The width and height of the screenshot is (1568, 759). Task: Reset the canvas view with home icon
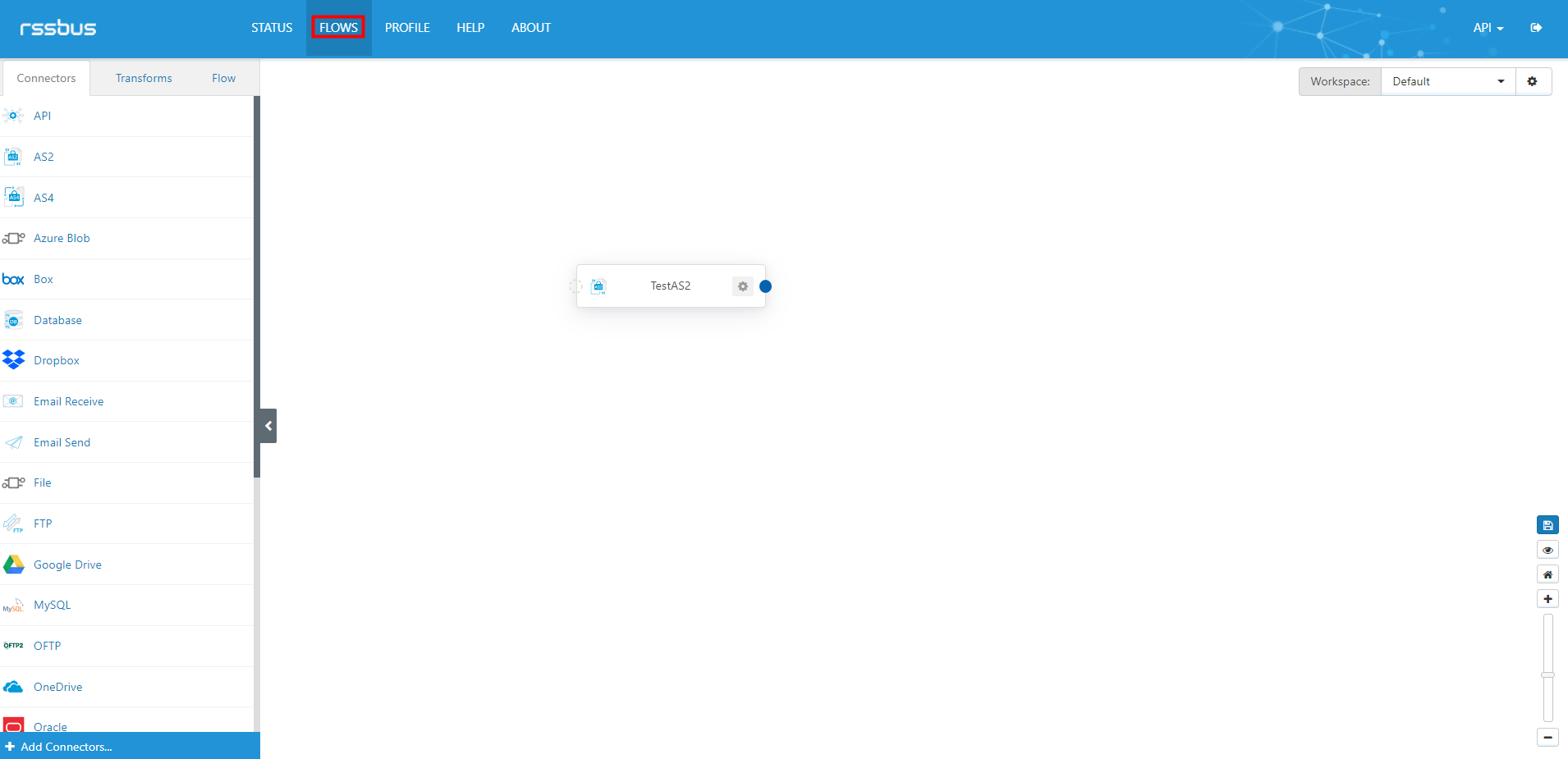(1547, 574)
